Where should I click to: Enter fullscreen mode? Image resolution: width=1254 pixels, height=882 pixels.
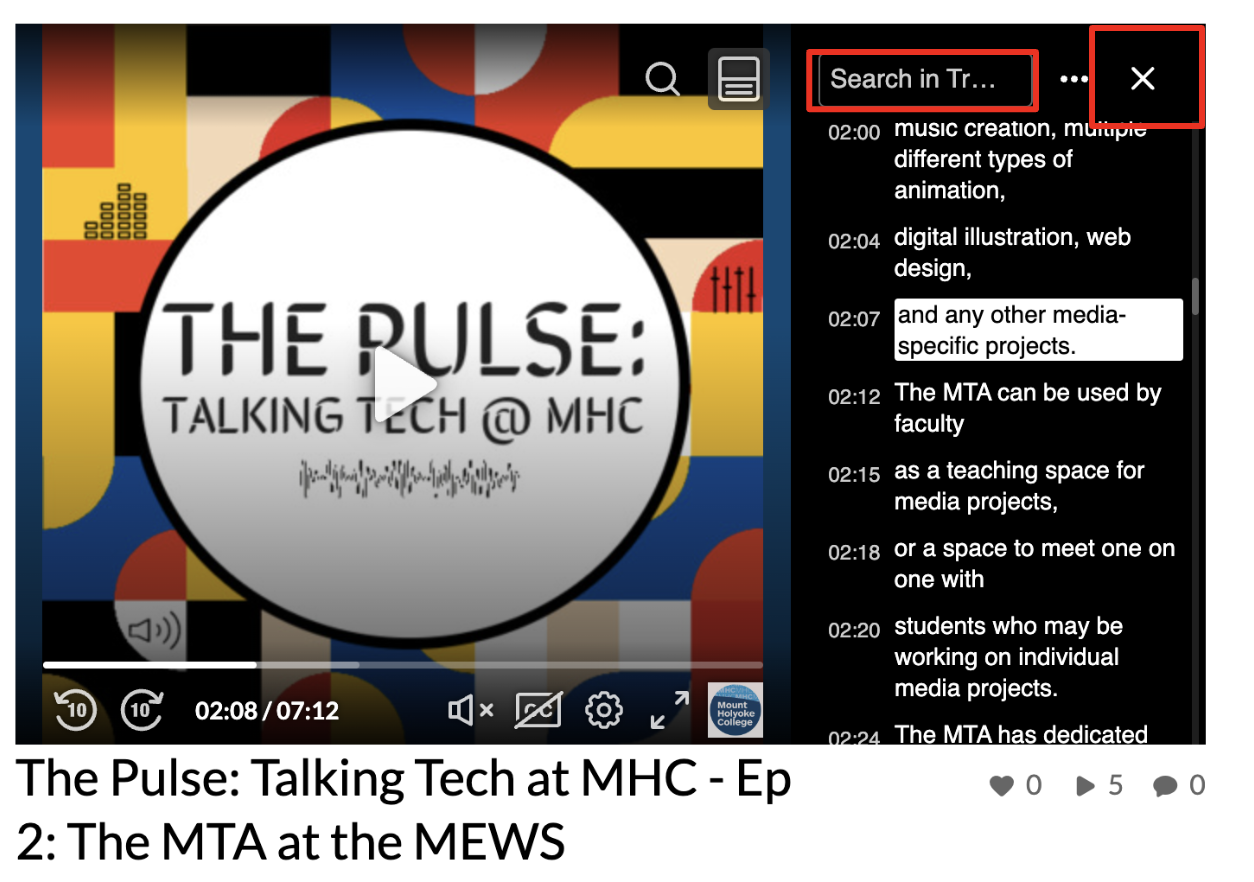point(669,711)
